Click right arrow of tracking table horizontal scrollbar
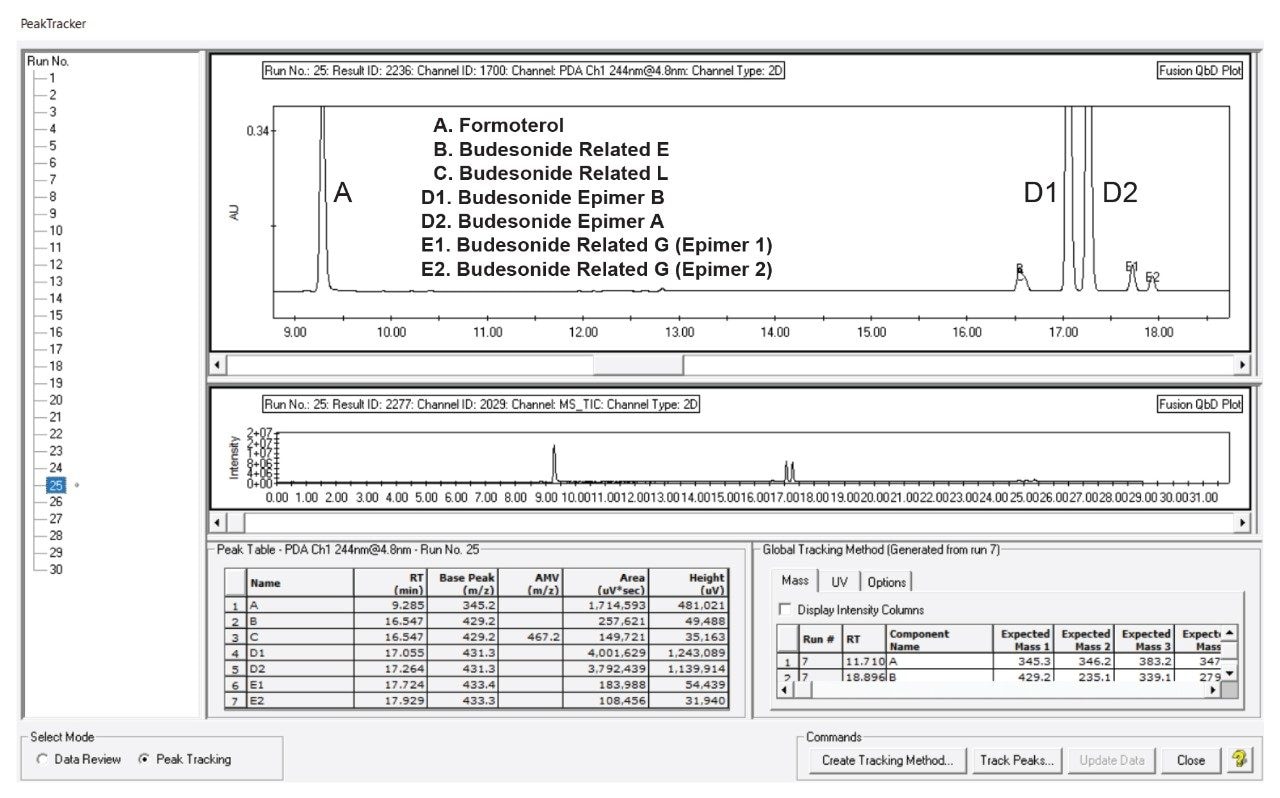 (1212, 689)
